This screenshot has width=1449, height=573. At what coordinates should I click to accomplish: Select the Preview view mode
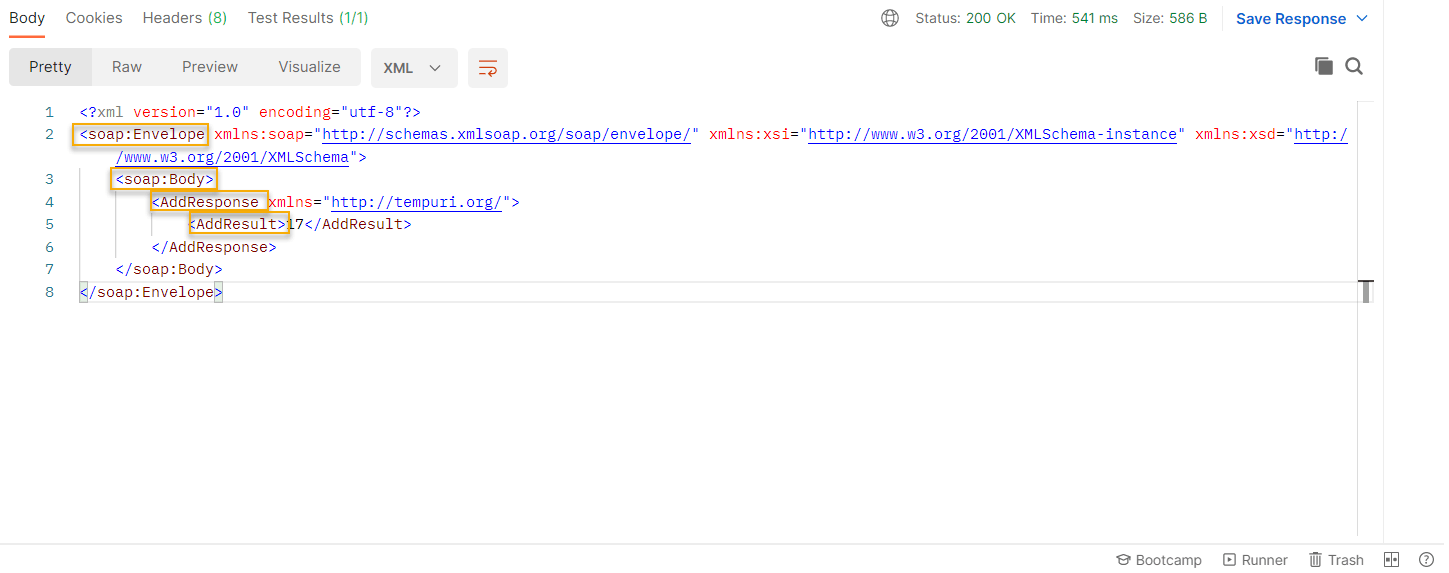(210, 67)
